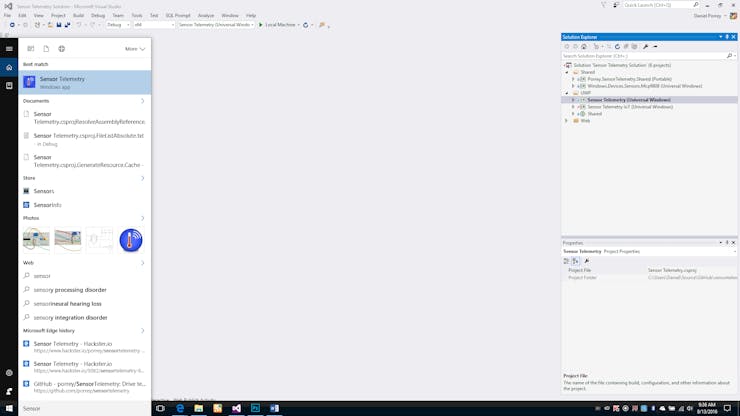Click Save All toolbar icon
Viewport: 740px width, 416px height.
(x=67, y=25)
